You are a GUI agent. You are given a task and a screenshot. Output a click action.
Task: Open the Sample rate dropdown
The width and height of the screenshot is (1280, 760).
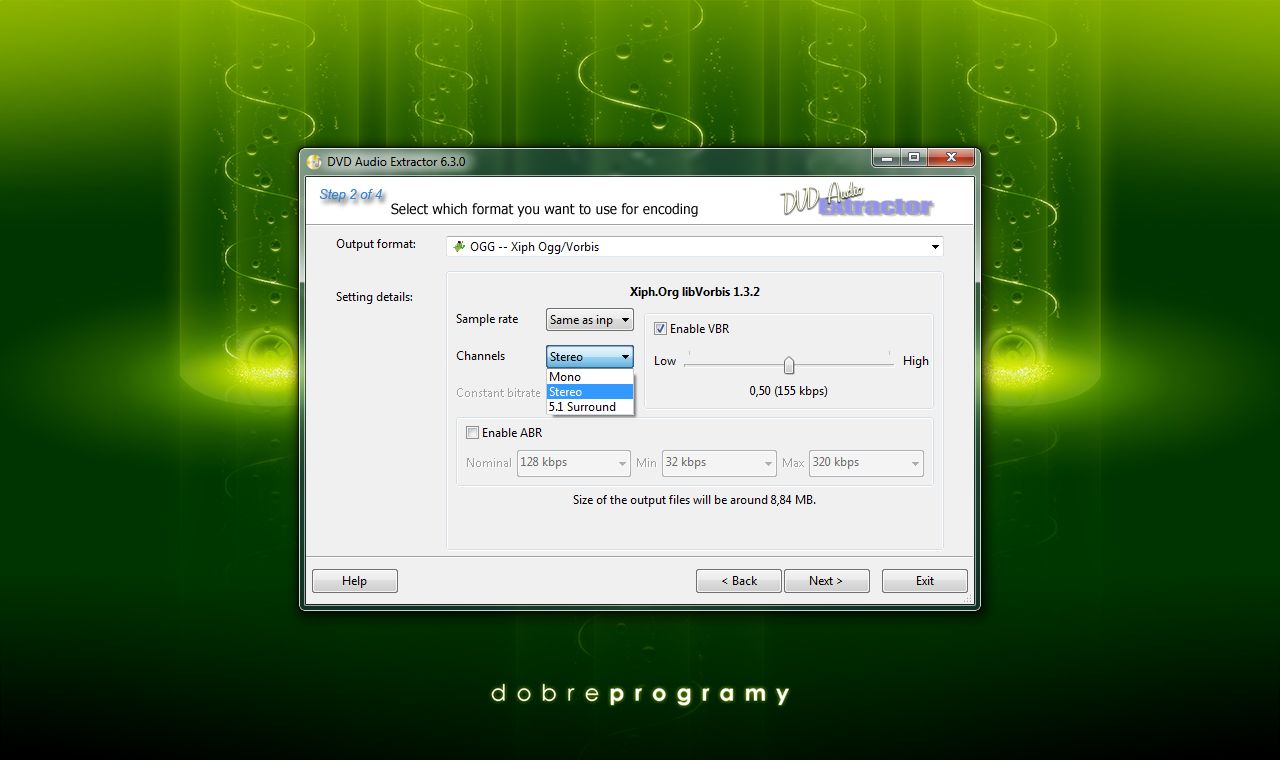pos(590,320)
